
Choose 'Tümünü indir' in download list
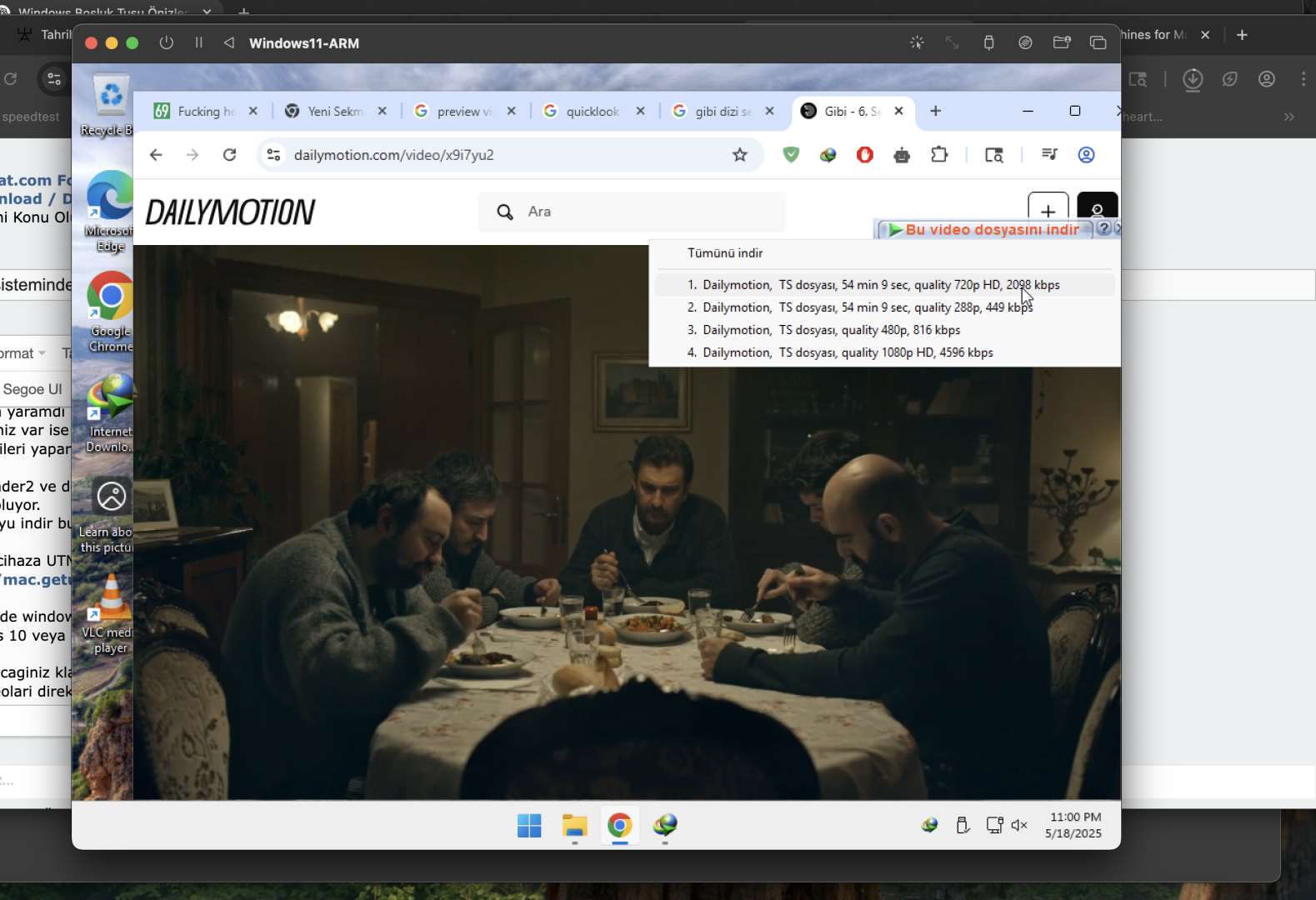point(725,253)
